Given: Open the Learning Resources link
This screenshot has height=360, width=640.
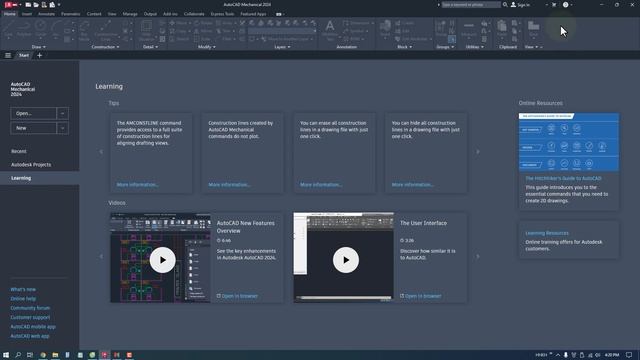Looking at the screenshot, I should pos(547,233).
